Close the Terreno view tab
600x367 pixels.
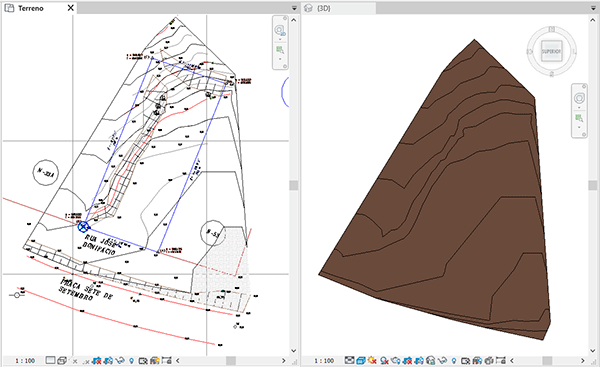tap(70, 8)
